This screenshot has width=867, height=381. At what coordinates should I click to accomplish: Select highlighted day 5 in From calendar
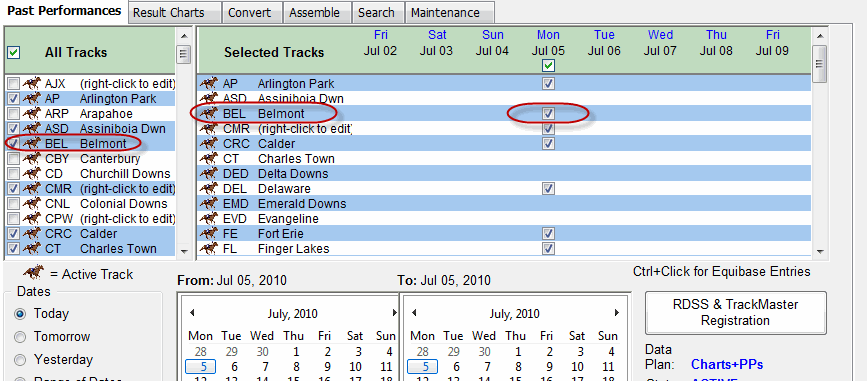200,367
